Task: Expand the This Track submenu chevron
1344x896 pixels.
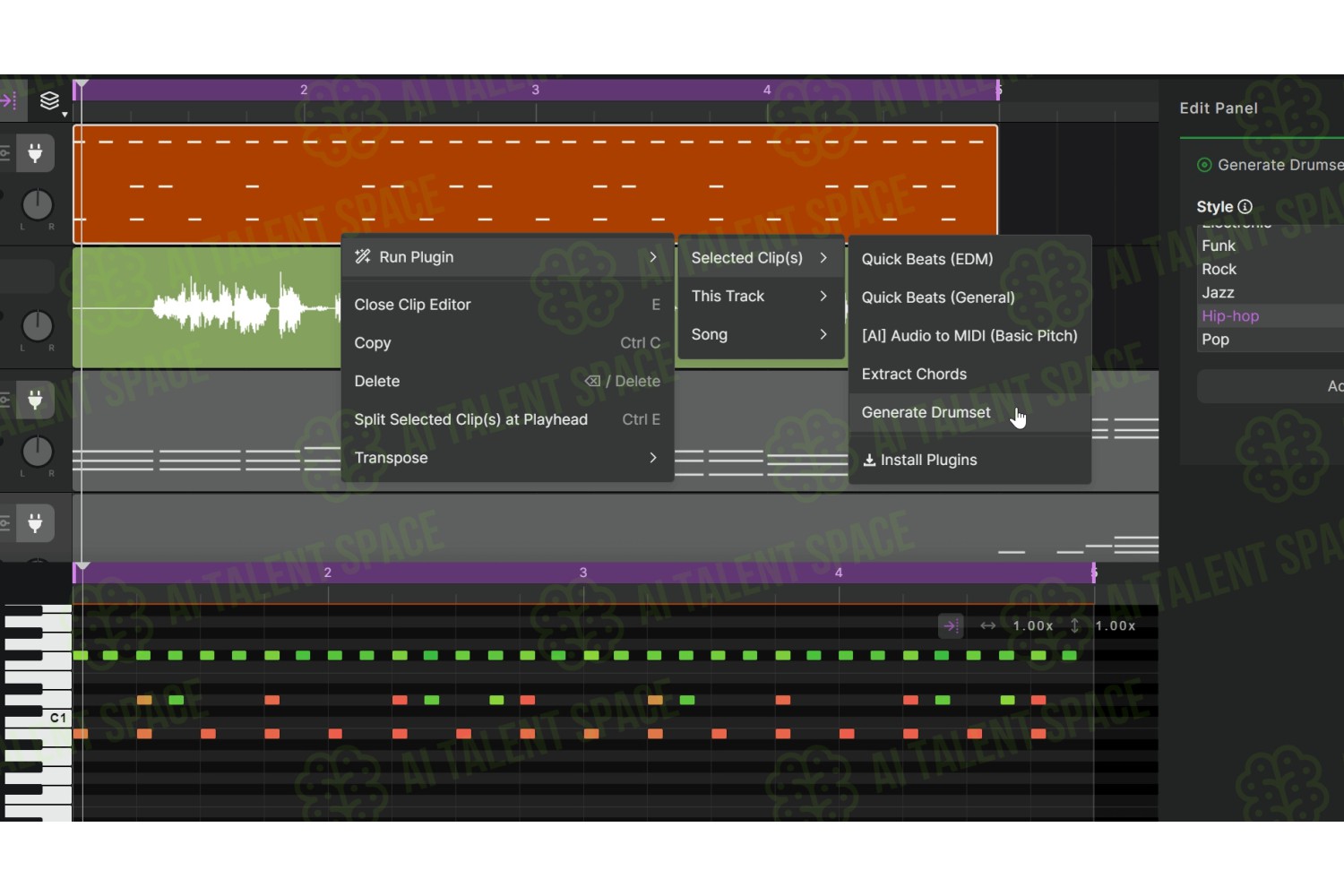Action: coord(823,296)
